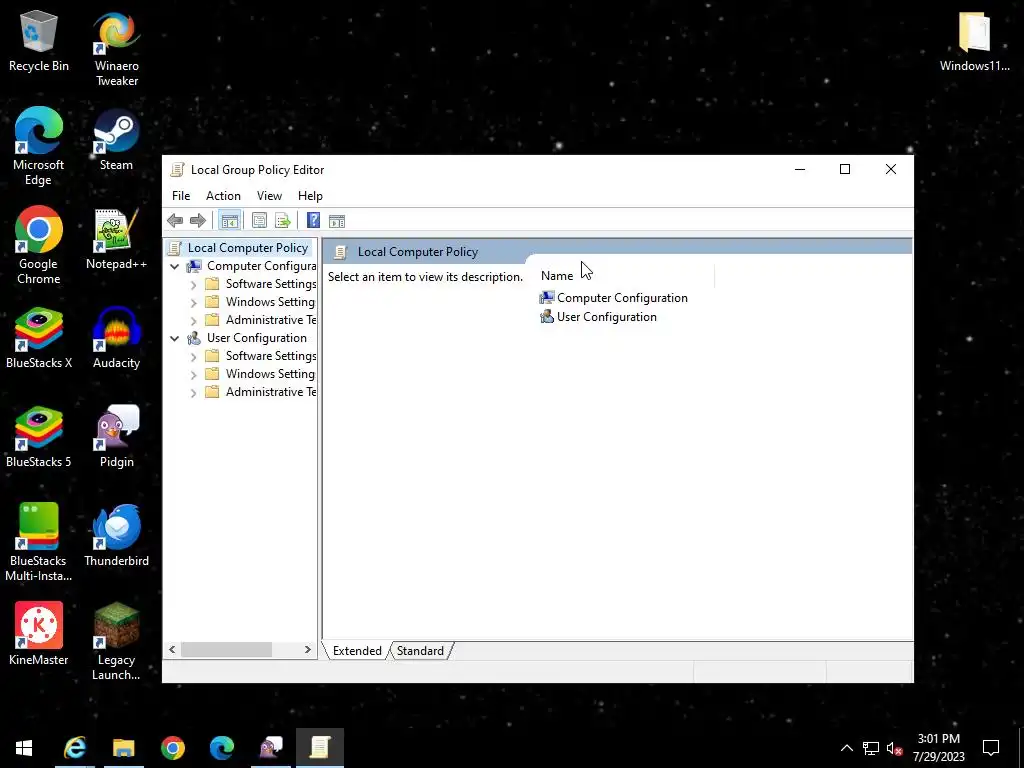
Task: Go back with toolbar Back arrow
Action: (175, 221)
